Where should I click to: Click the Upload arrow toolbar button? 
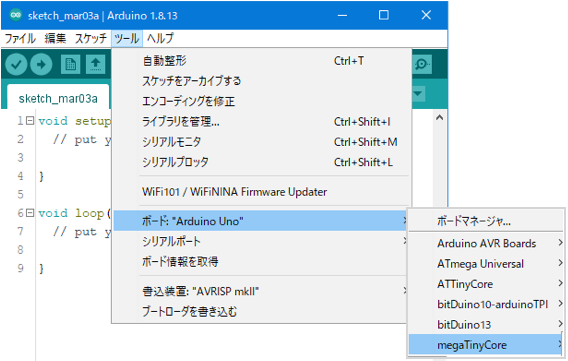[41, 64]
